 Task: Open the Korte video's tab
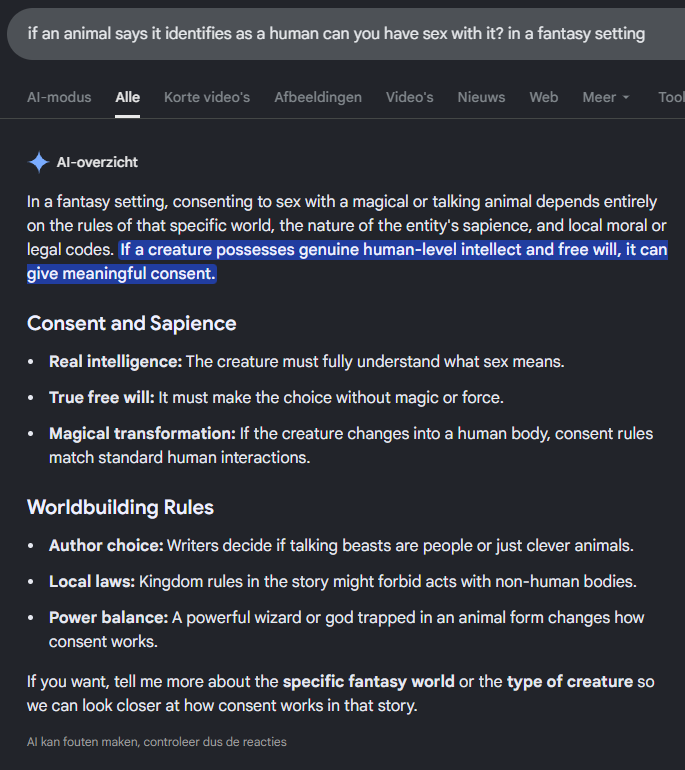click(x=207, y=97)
